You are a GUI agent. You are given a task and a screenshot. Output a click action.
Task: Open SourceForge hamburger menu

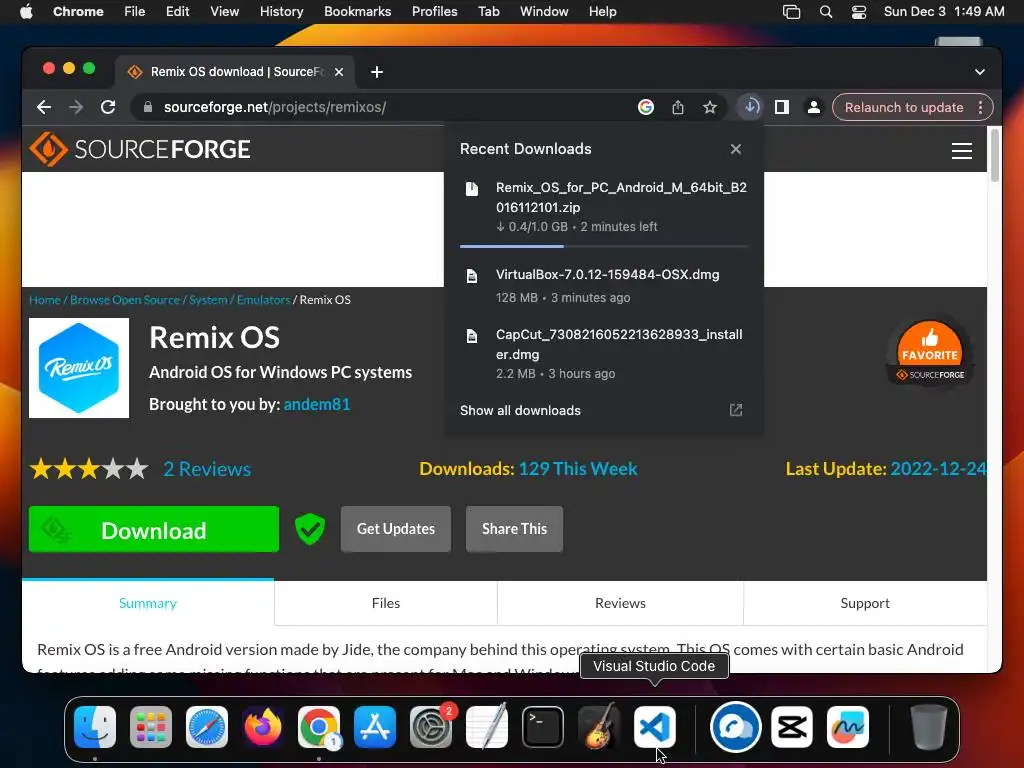tap(961, 151)
